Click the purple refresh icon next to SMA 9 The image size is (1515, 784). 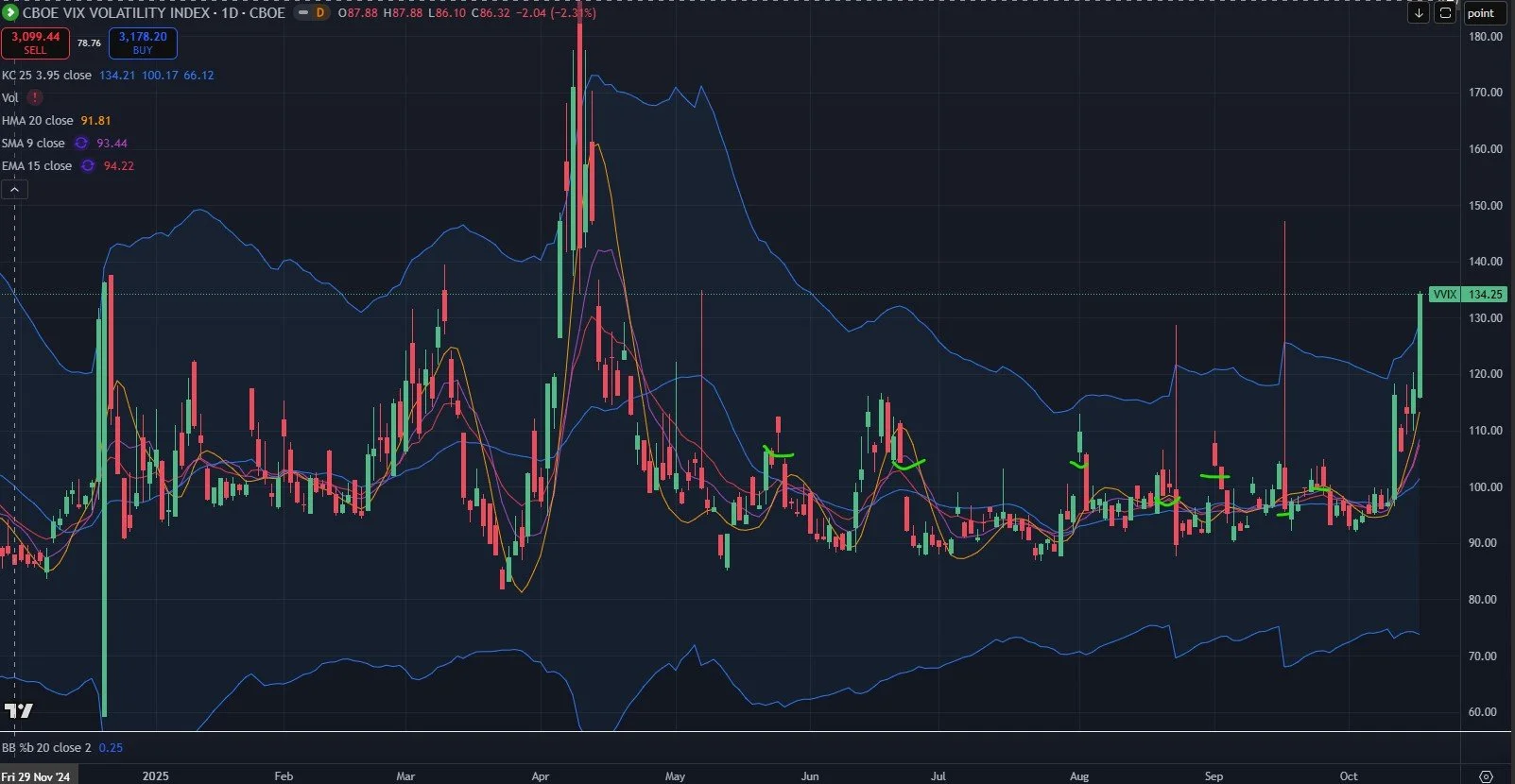pos(81,143)
